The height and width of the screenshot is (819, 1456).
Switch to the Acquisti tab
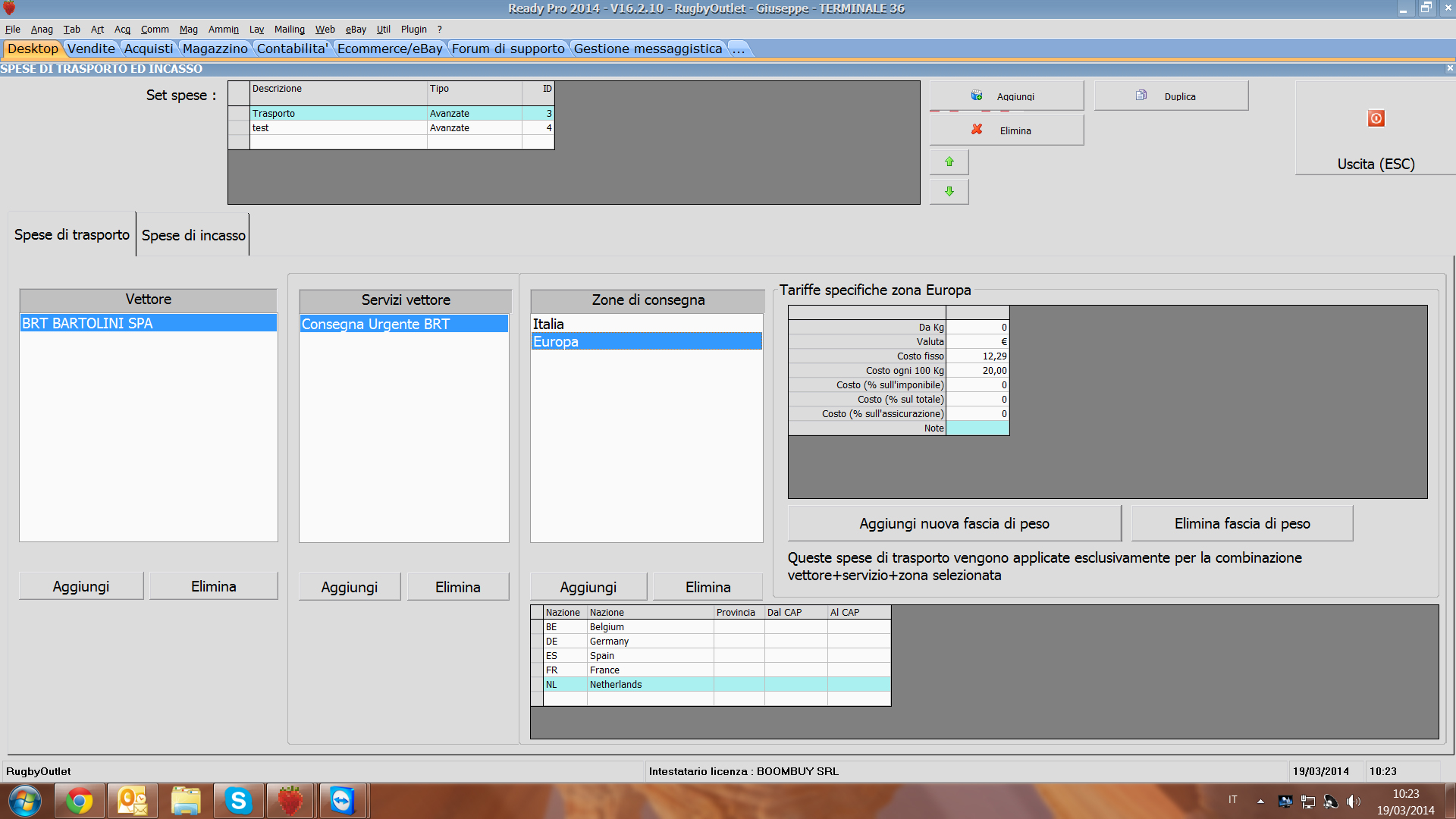149,49
